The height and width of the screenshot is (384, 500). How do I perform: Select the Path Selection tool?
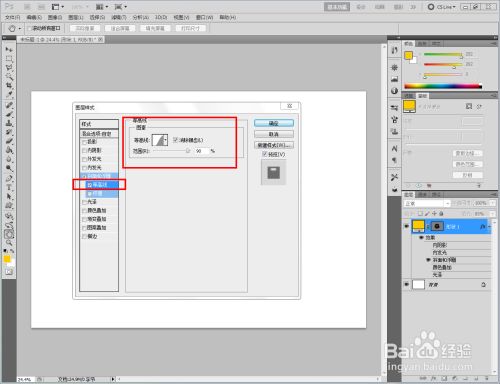point(9,197)
